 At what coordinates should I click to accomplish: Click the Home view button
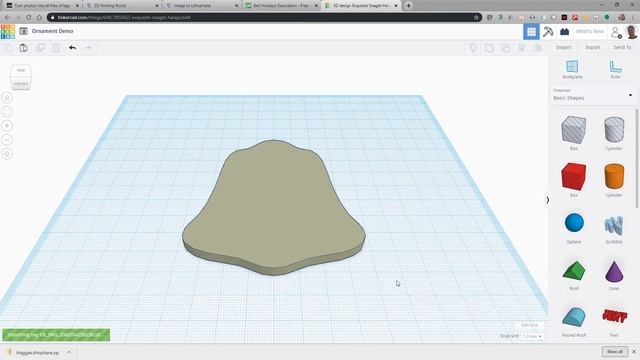coord(7,98)
